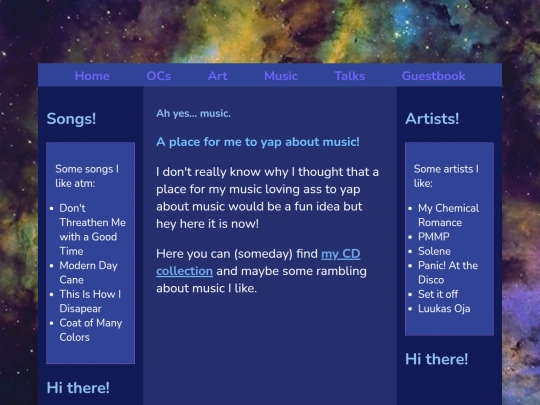Click paragraph starting 'I don't really know why'
540x405 pixels.
click(267, 198)
